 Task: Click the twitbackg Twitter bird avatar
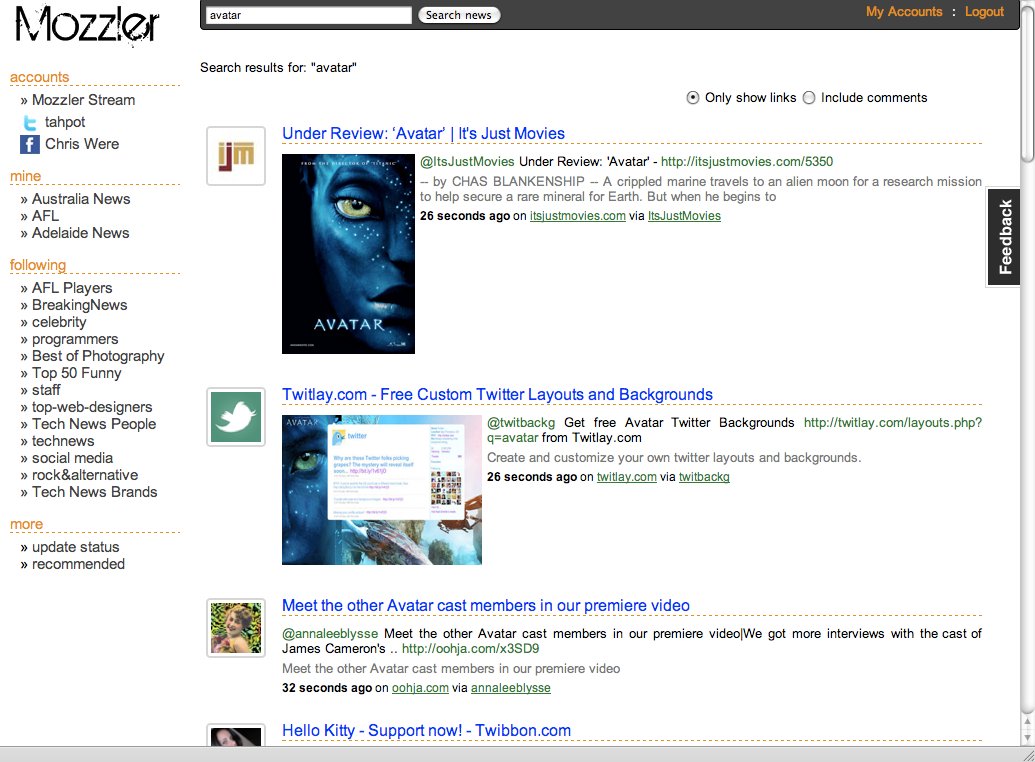[236, 417]
